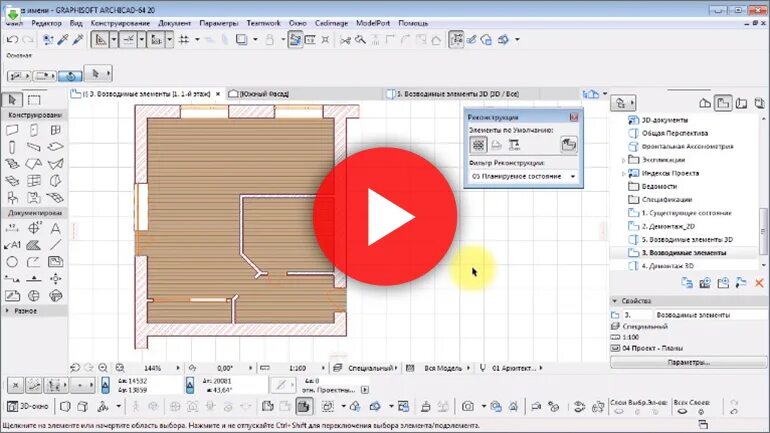Open the Документ menu

click(174, 23)
